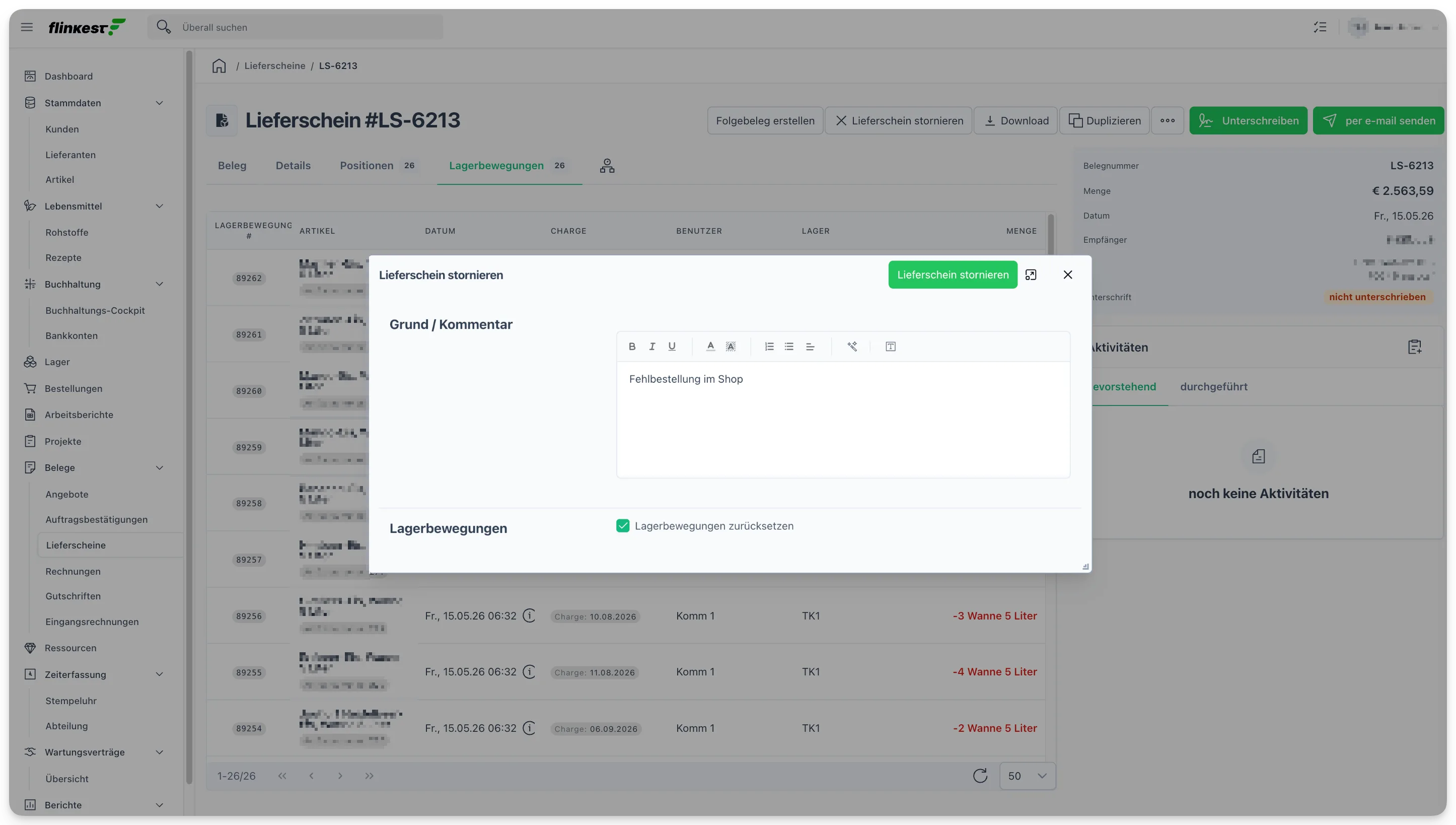The width and height of the screenshot is (1456, 825).
Task: Add a new activity via clipboard icon
Action: (x=1414, y=347)
